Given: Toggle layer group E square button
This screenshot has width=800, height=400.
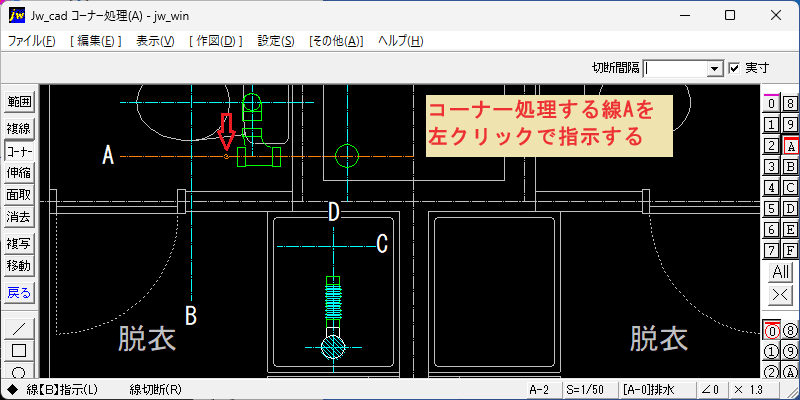Looking at the screenshot, I should pyautogui.click(x=790, y=230).
